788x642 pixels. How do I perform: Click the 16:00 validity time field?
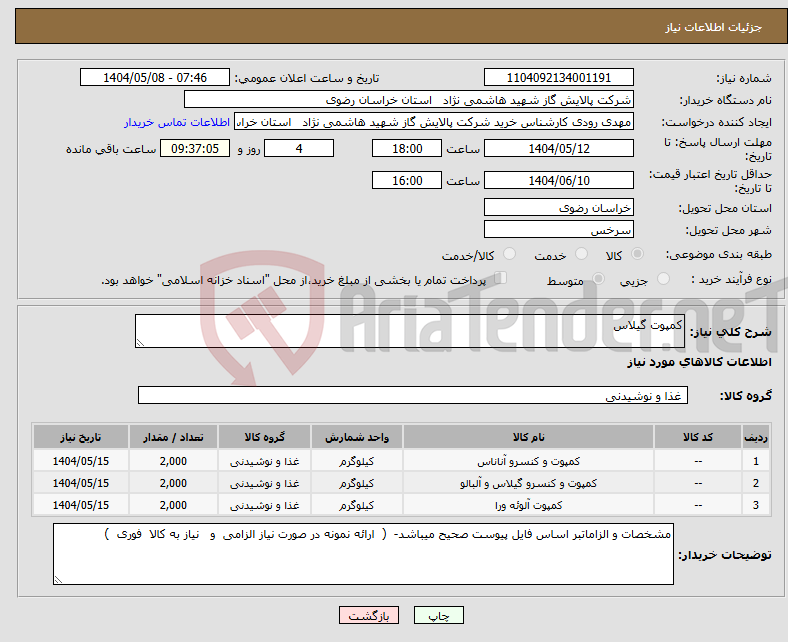(x=407, y=180)
